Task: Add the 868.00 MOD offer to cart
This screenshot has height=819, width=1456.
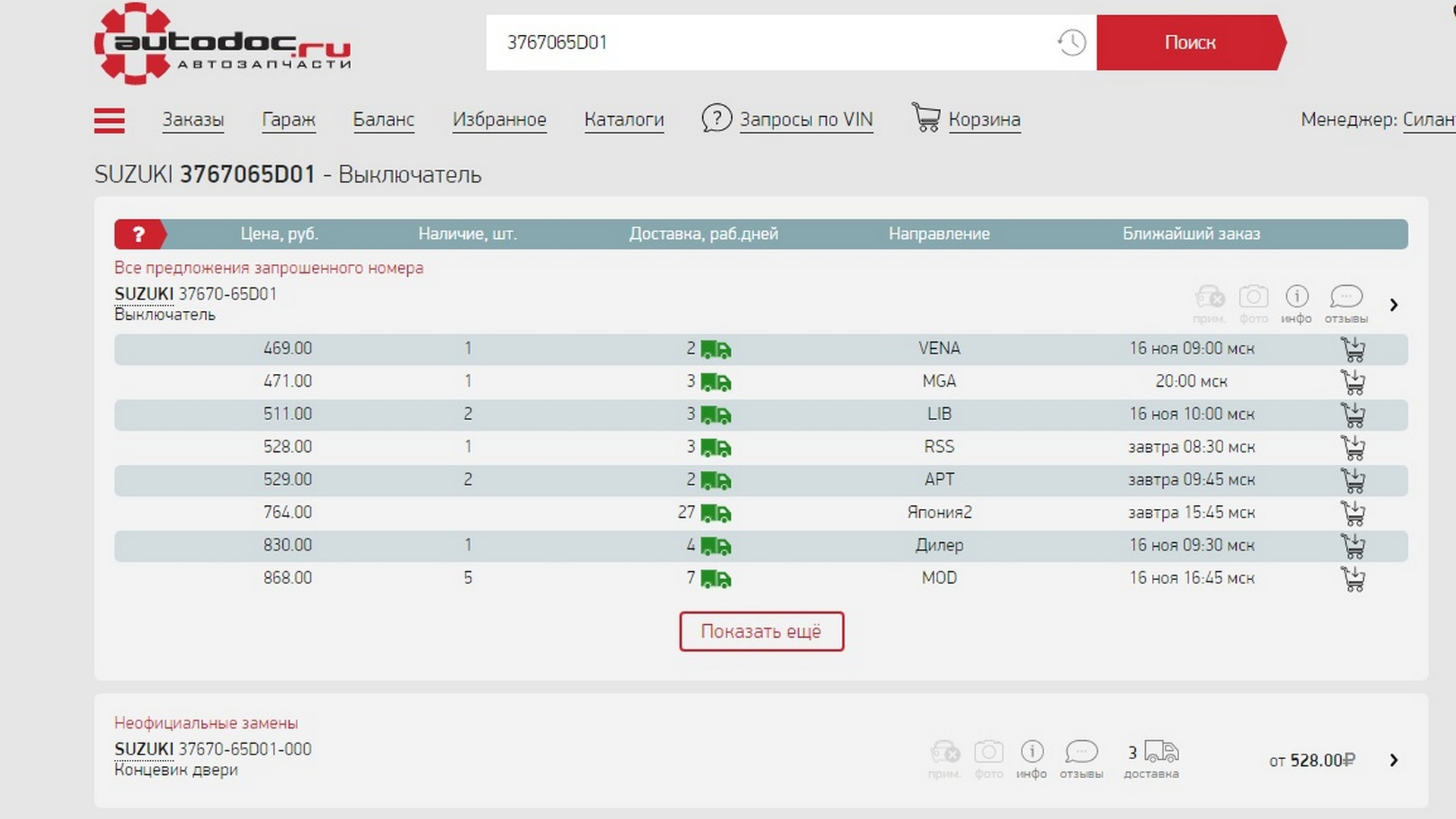Action: click(x=1353, y=579)
